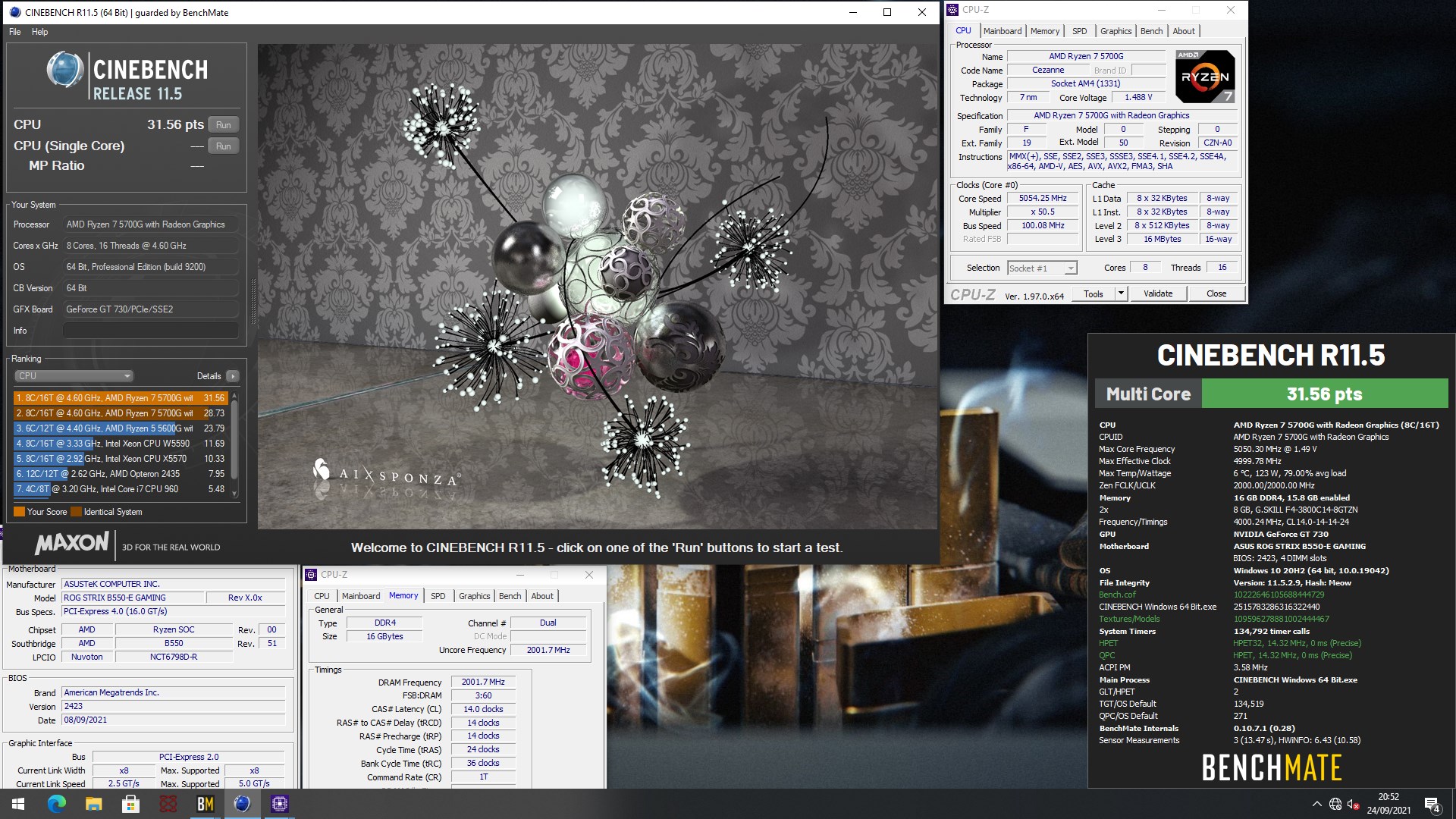Click the green 31.56 pts BenchMate score
This screenshot has height=819, width=1456.
coord(1325,394)
